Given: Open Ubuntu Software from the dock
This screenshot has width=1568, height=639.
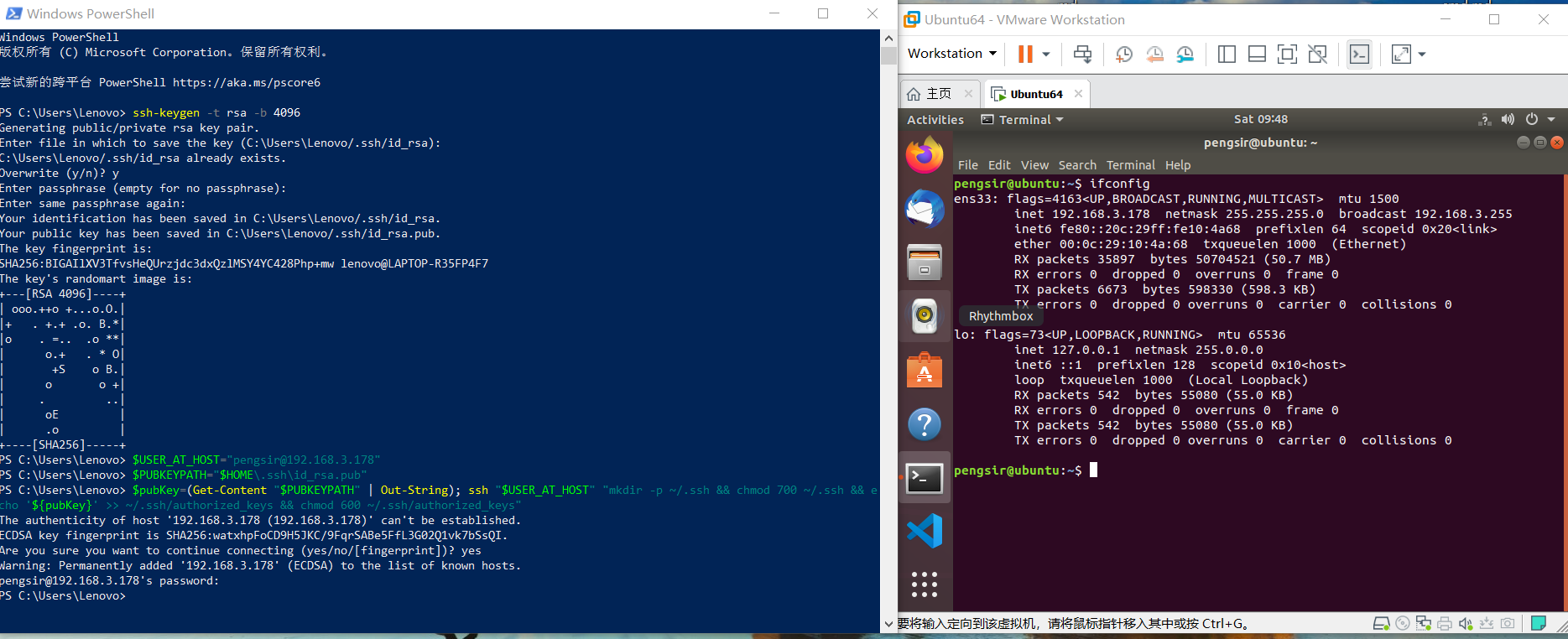Looking at the screenshot, I should point(925,370).
